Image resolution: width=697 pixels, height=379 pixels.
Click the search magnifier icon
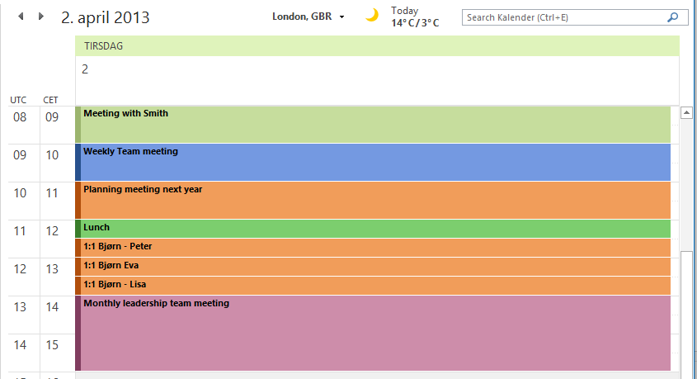(x=673, y=17)
